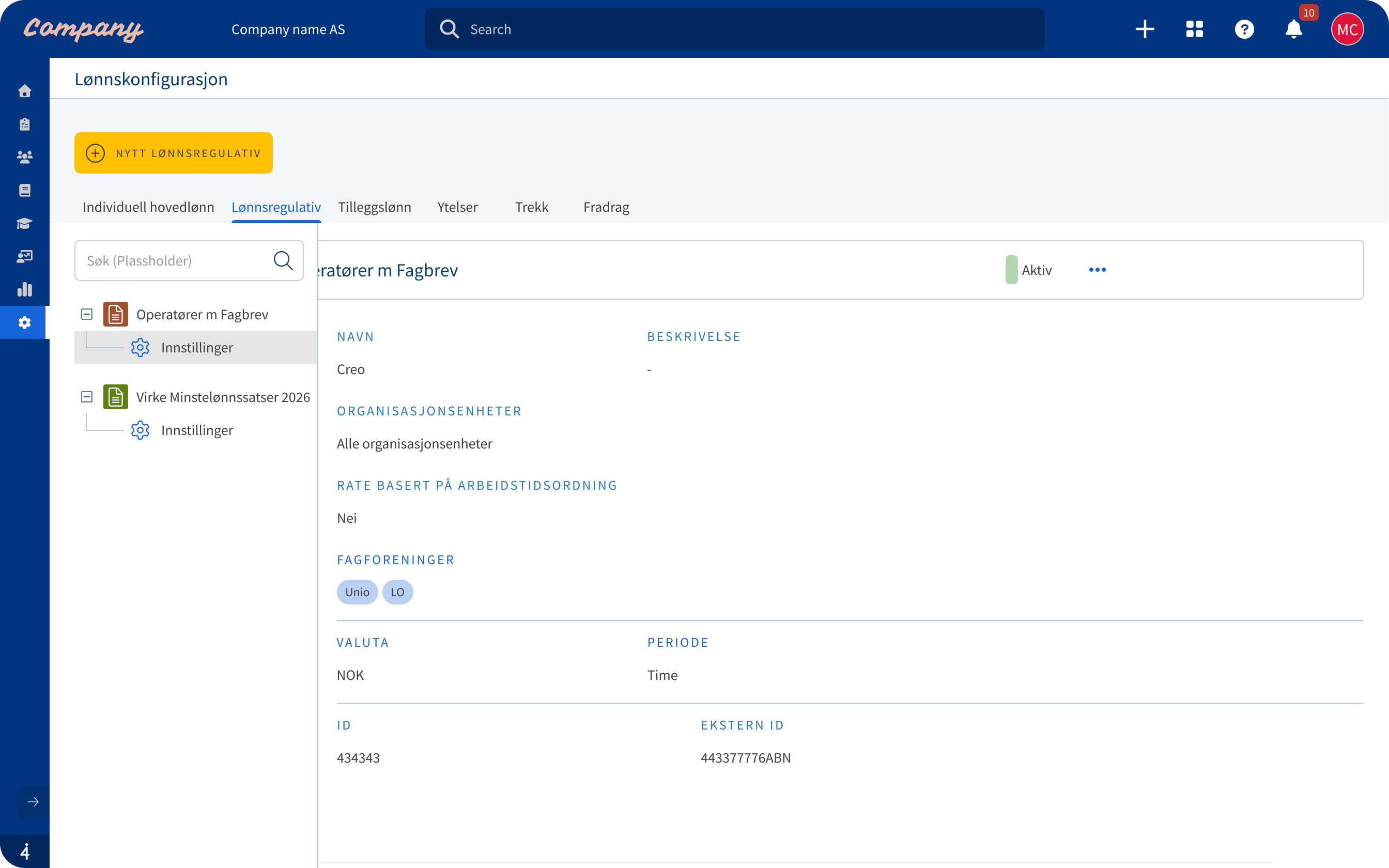Image resolution: width=1389 pixels, height=868 pixels.
Task: Collapse the Virke Minstelønnssatser 2026 tree node
Action: [87, 397]
